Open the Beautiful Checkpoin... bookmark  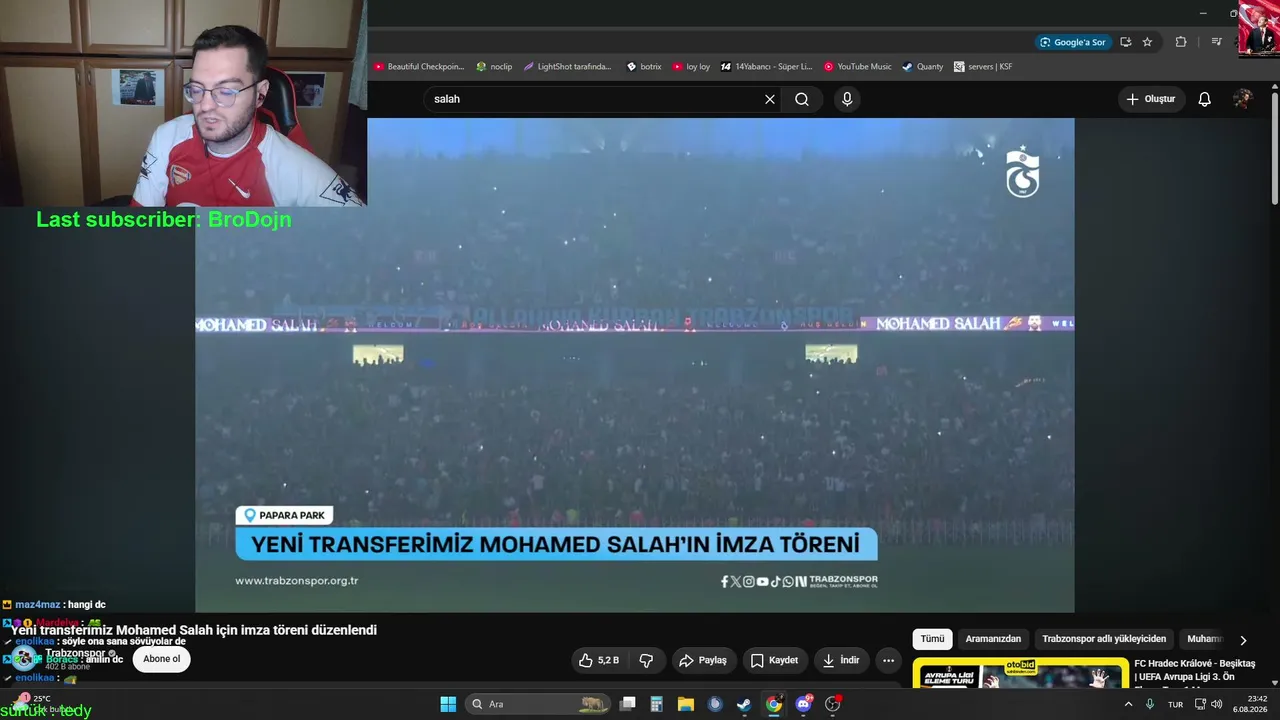click(x=419, y=67)
